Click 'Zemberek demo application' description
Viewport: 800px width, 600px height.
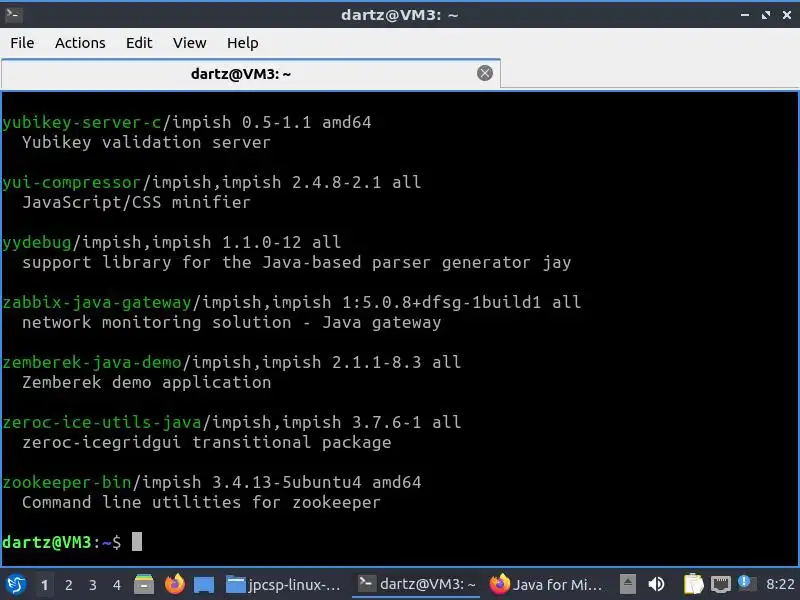pos(146,383)
